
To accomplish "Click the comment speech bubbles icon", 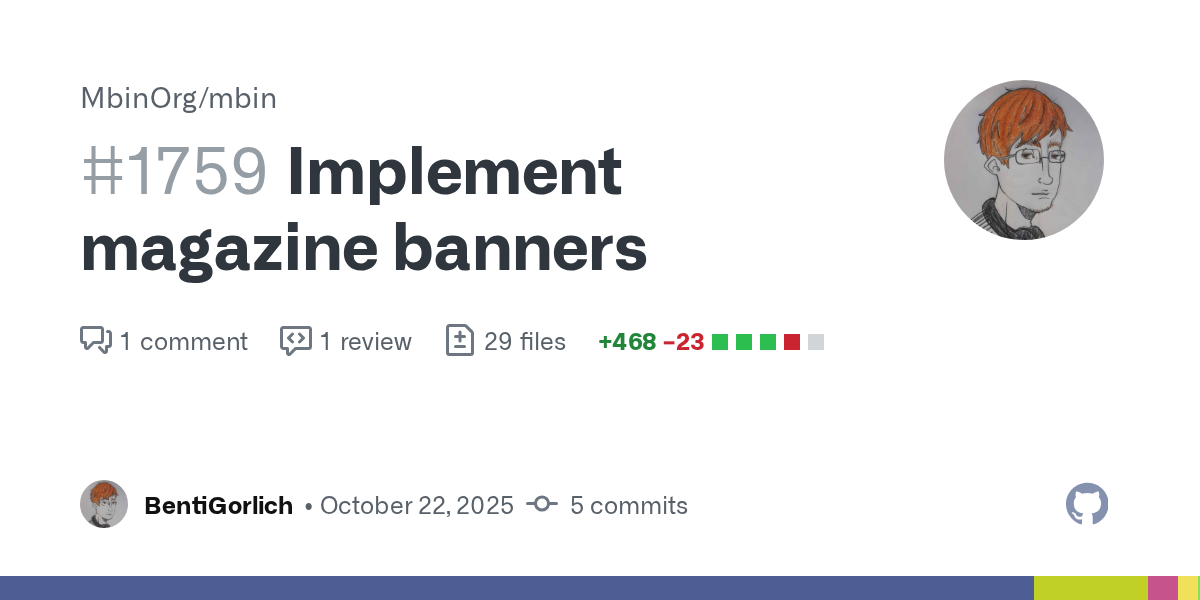I will (x=95, y=341).
